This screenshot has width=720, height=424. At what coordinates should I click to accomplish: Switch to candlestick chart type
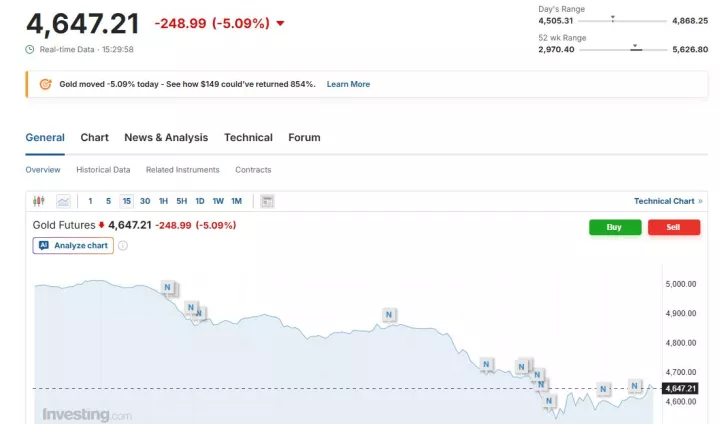[x=39, y=201]
